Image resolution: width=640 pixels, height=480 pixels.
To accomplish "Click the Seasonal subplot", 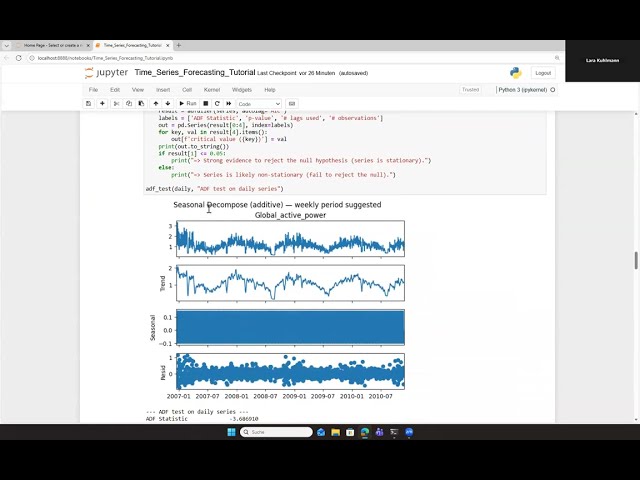I will tap(290, 327).
